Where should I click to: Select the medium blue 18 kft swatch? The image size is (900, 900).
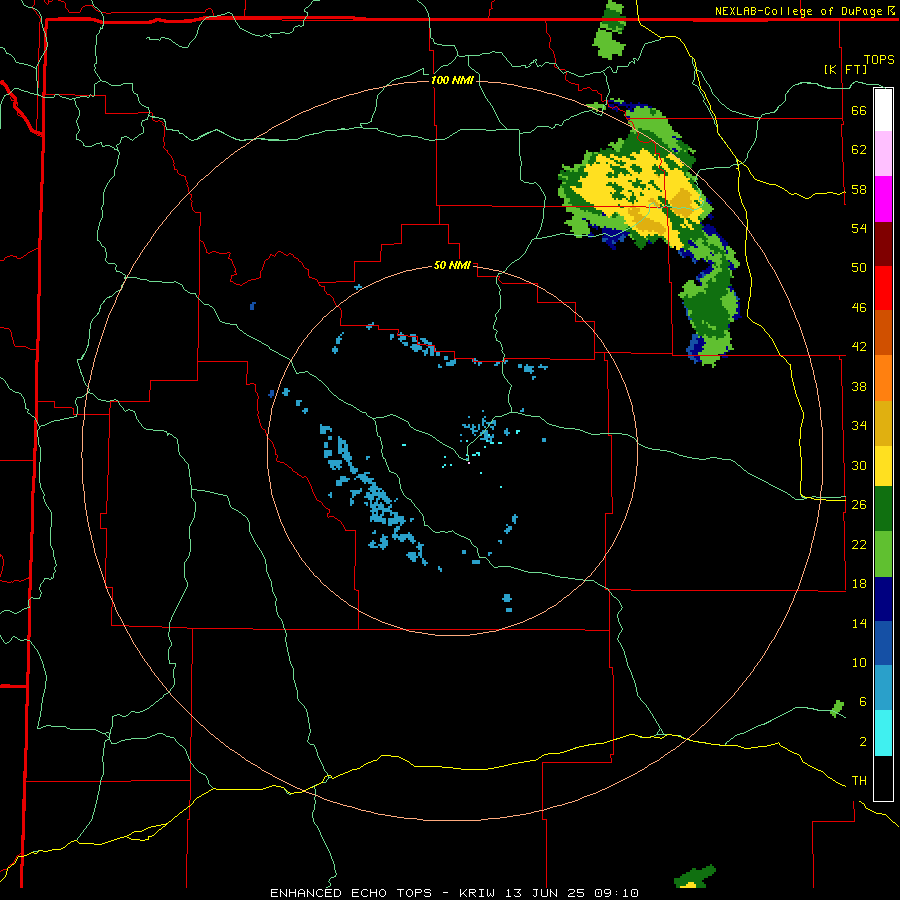883,643
